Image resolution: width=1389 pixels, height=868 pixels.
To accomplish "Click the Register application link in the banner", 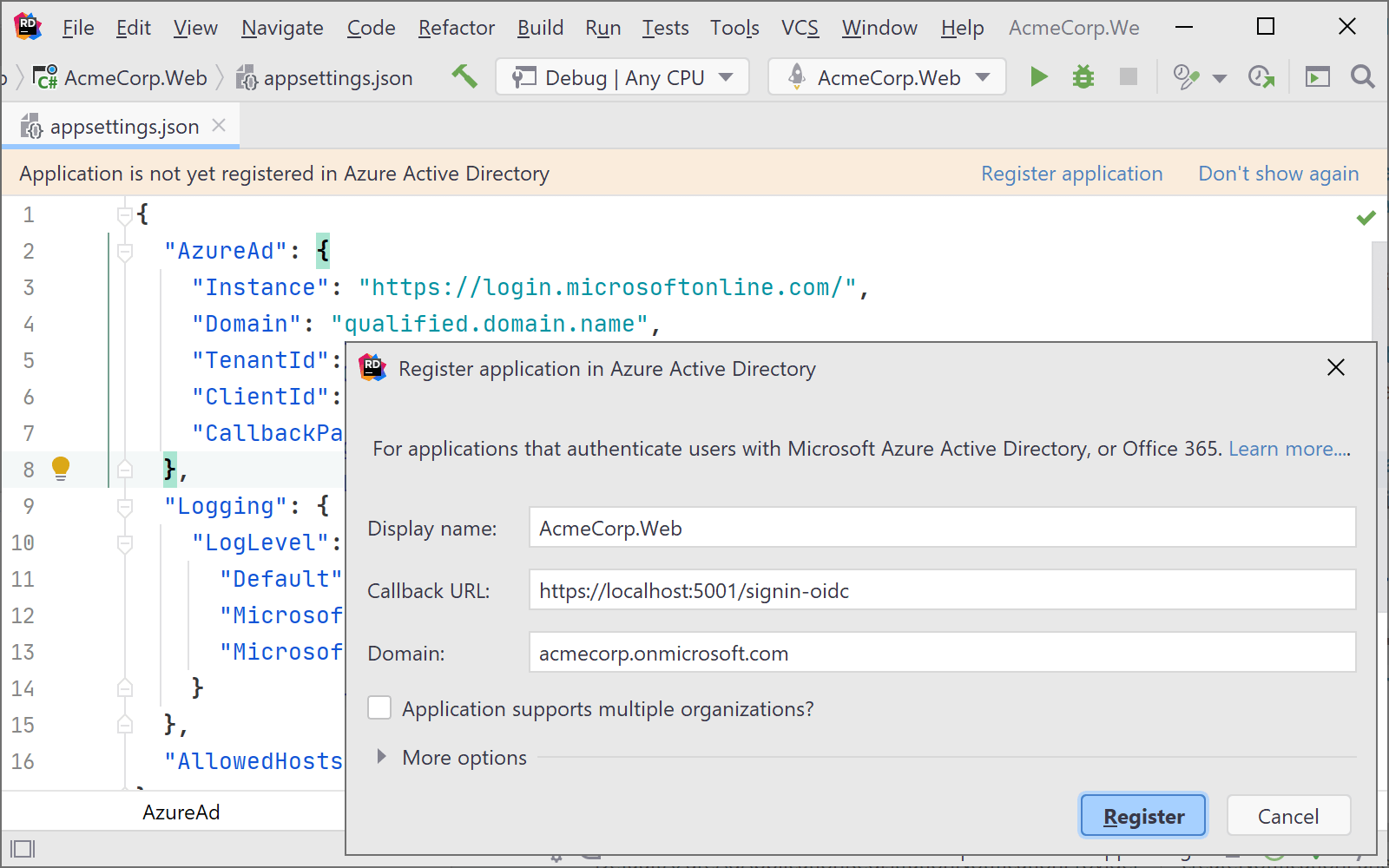I will [1071, 174].
